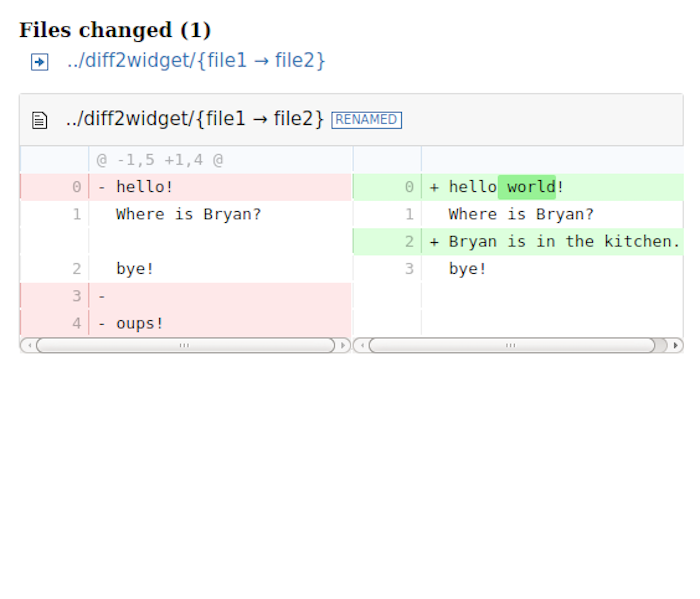Click the "Files changed (1)" heading
Image resolution: width=700 pixels, height=599 pixels.
(115, 30)
